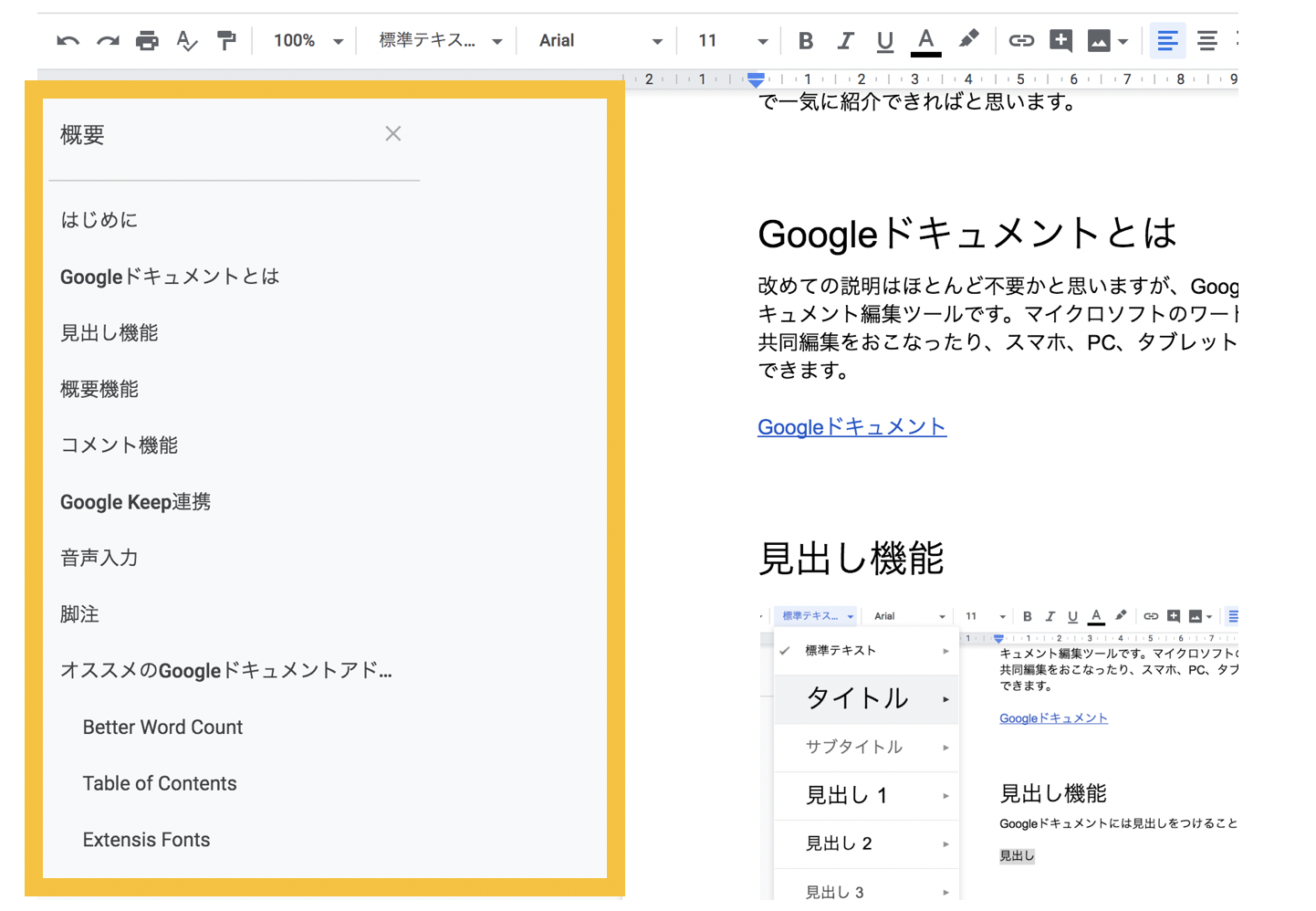Open the font size 11 dropdown
Screen dimensions: 1316x911
click(733, 41)
